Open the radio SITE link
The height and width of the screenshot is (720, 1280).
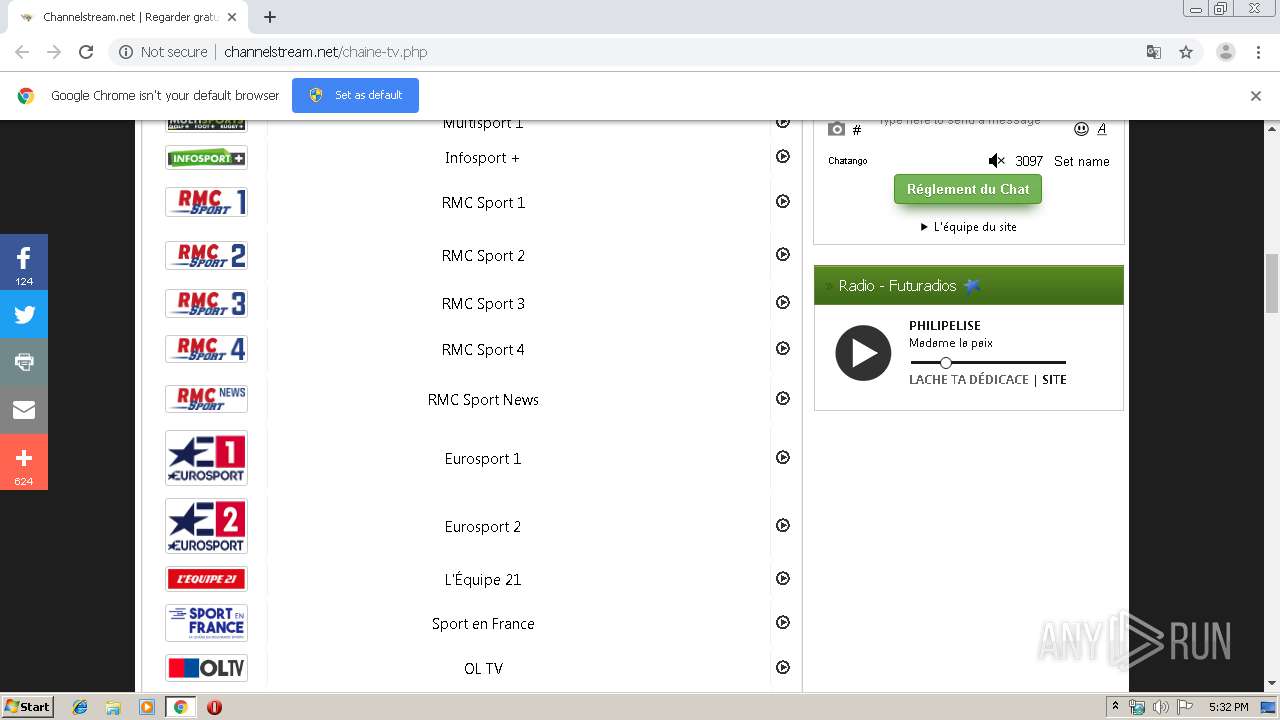point(1054,380)
